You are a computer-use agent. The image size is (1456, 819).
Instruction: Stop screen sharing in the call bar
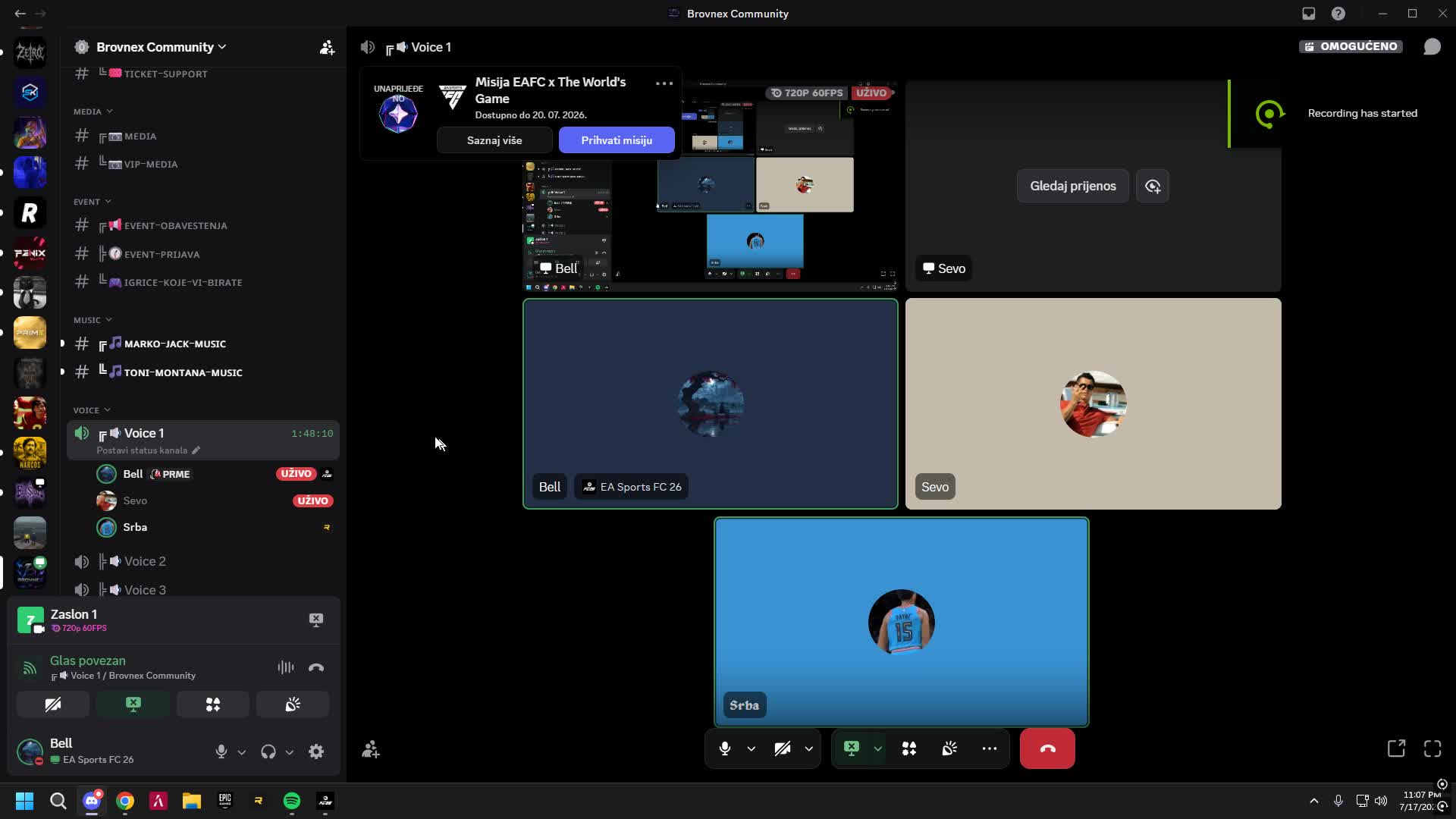852,748
